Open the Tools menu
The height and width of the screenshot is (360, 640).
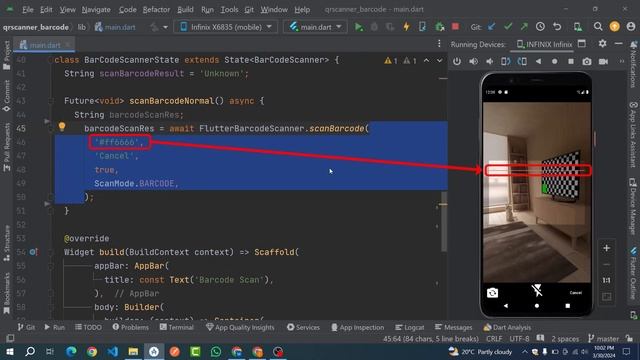pos(229,9)
